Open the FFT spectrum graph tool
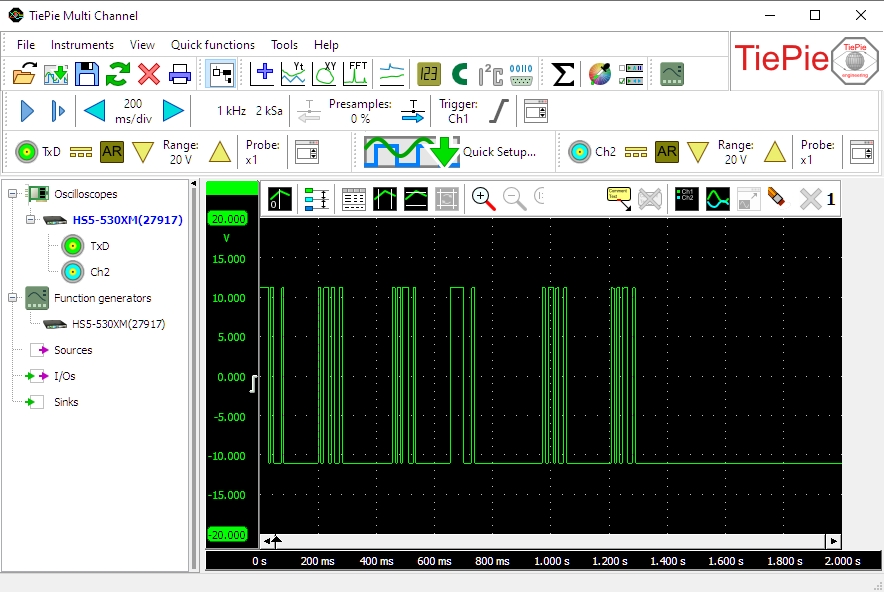The image size is (884, 592). pos(356,74)
